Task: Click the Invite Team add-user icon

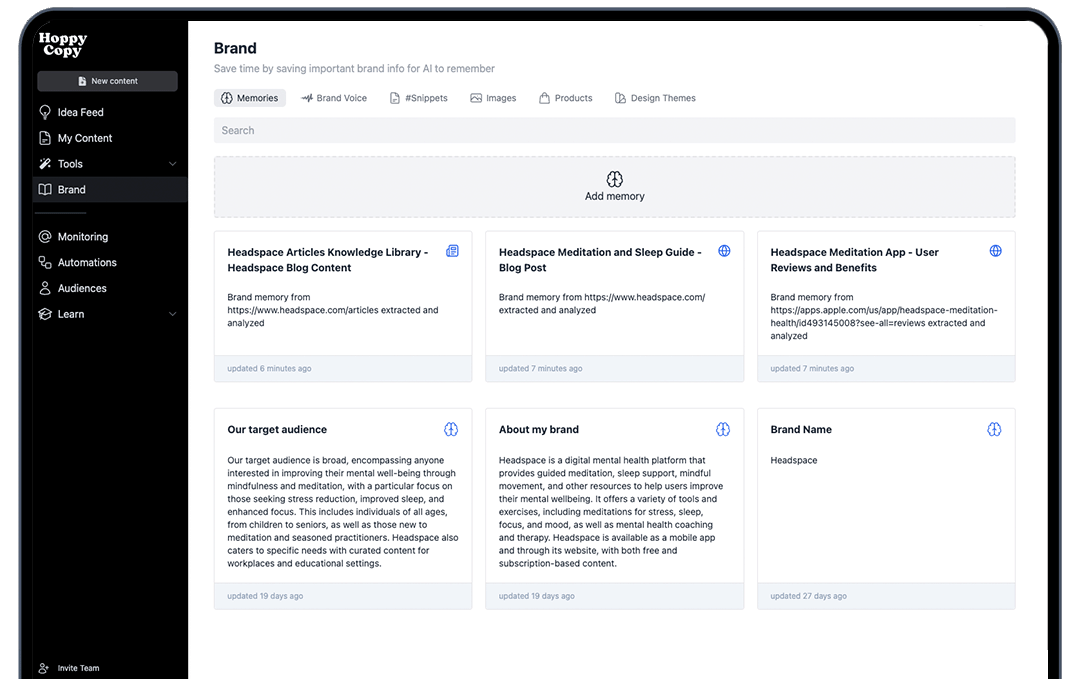Action: 44,668
